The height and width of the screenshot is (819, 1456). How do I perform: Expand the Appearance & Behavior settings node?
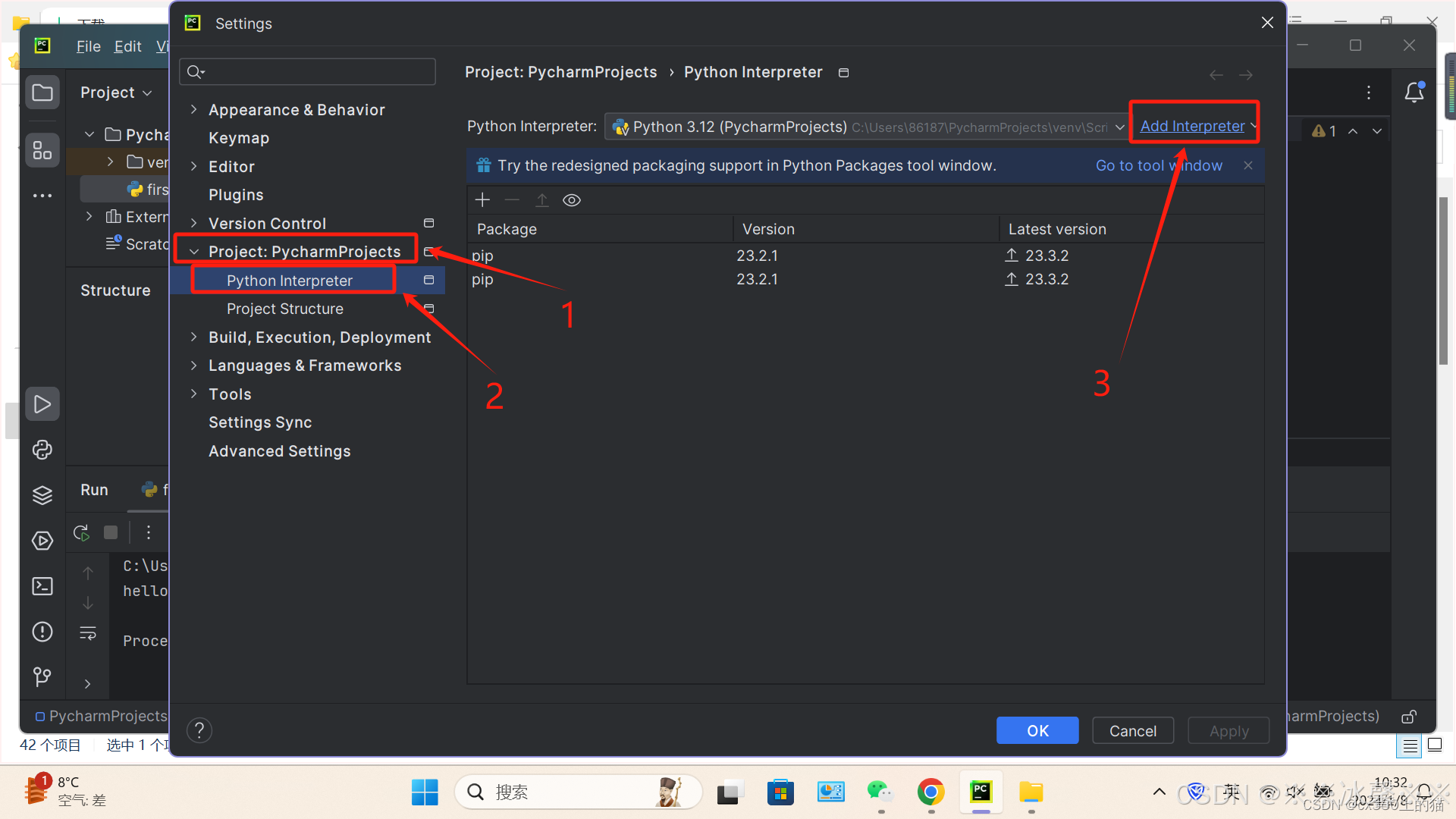(194, 110)
